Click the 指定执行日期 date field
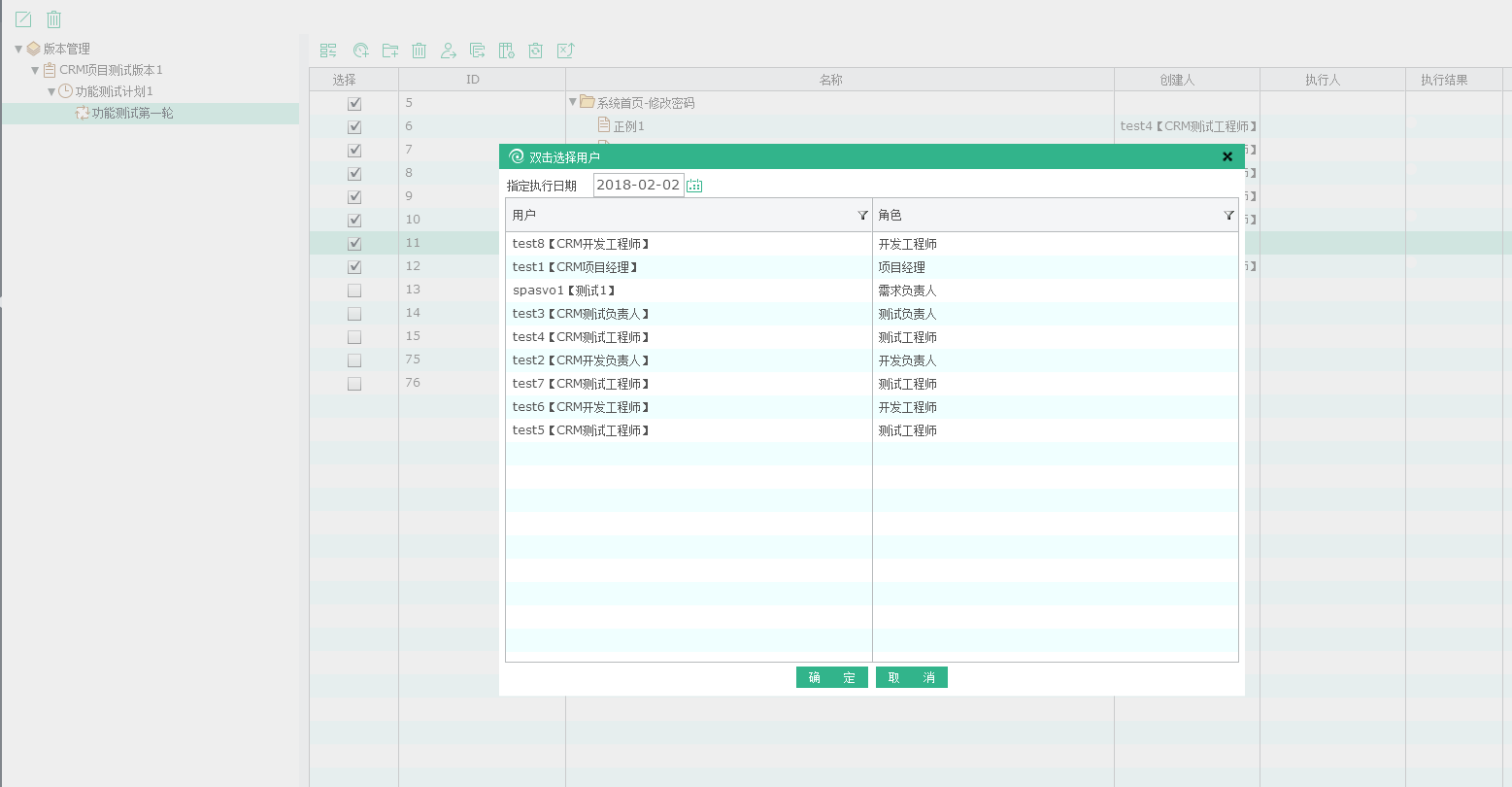 pos(638,185)
